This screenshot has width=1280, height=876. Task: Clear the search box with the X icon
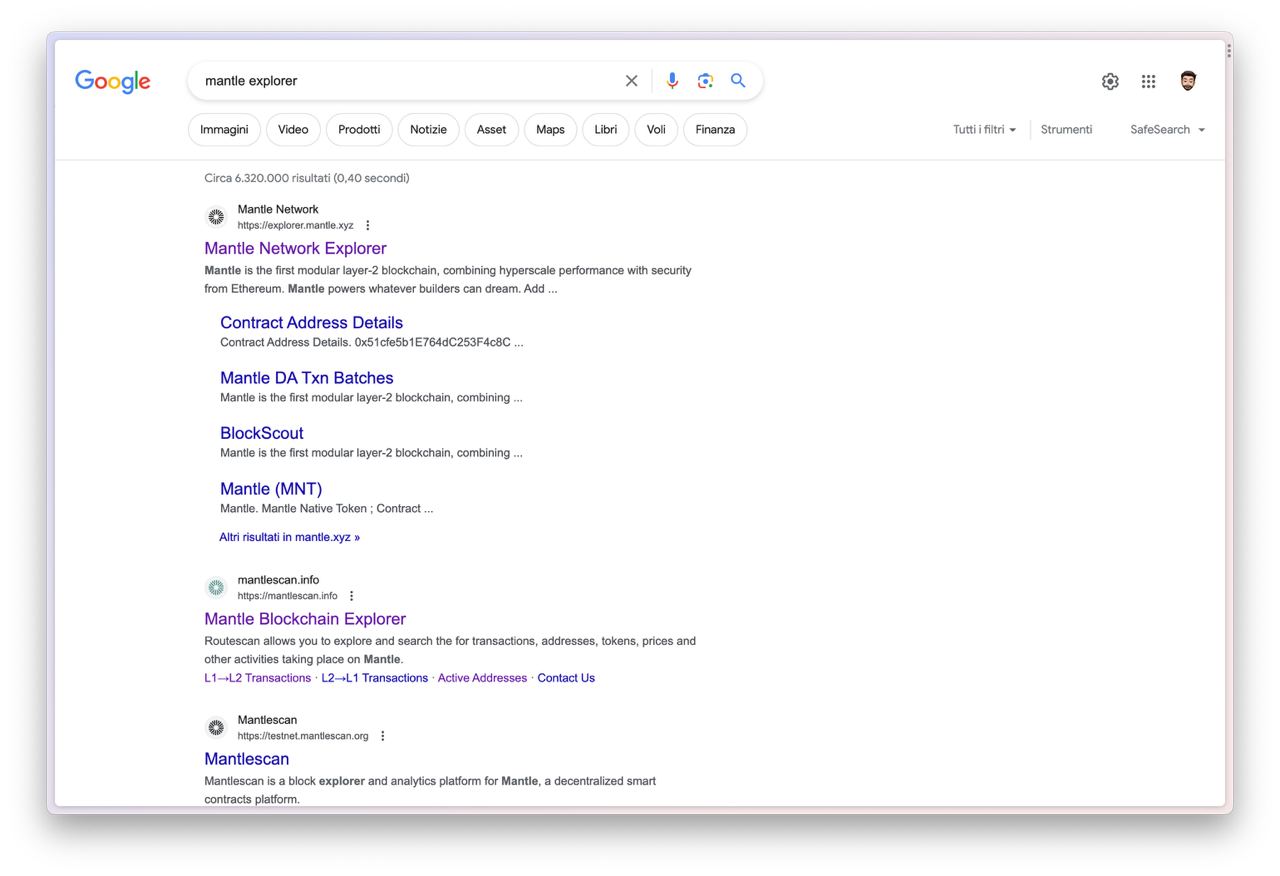pos(631,81)
